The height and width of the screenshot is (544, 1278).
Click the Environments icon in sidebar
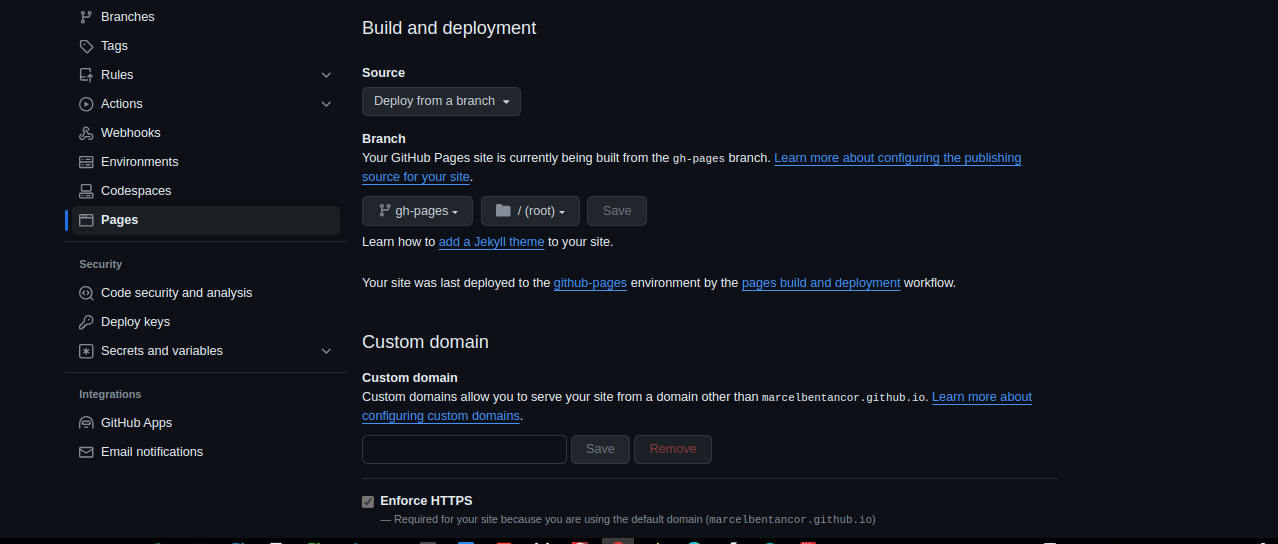pos(86,162)
